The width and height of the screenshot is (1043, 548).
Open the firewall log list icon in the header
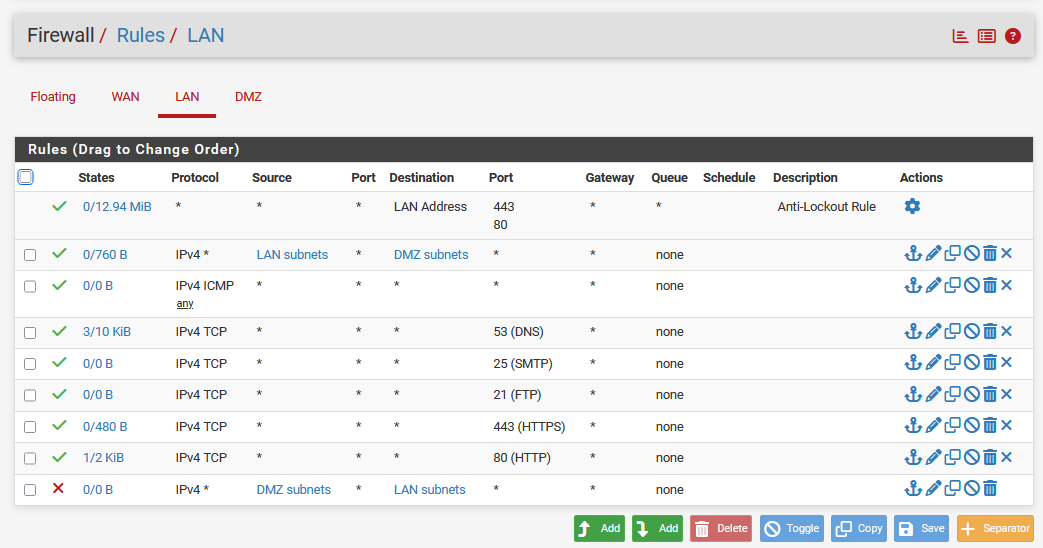click(986, 36)
